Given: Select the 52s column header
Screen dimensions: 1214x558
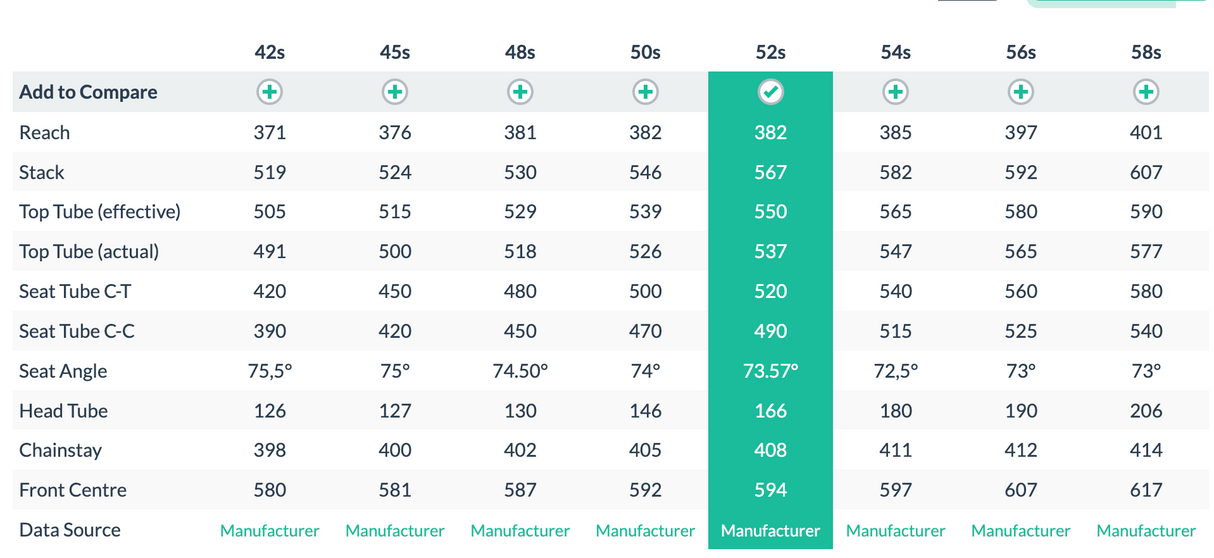Looking at the screenshot, I should [770, 52].
